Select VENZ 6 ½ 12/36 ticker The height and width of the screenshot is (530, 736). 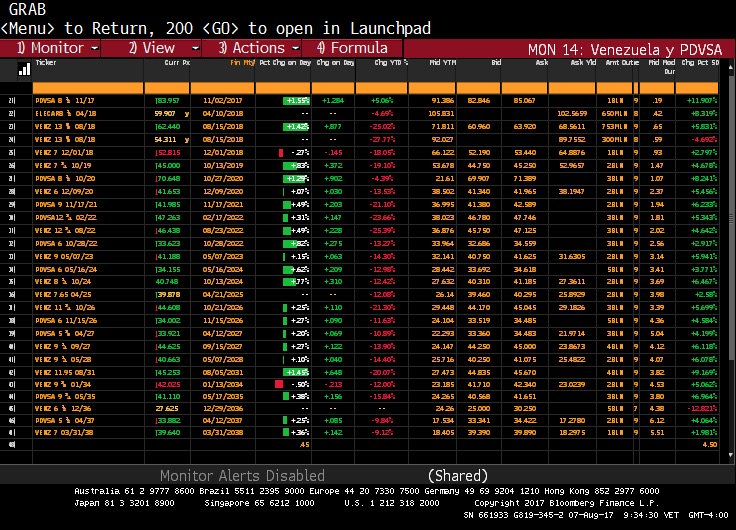coord(62,409)
